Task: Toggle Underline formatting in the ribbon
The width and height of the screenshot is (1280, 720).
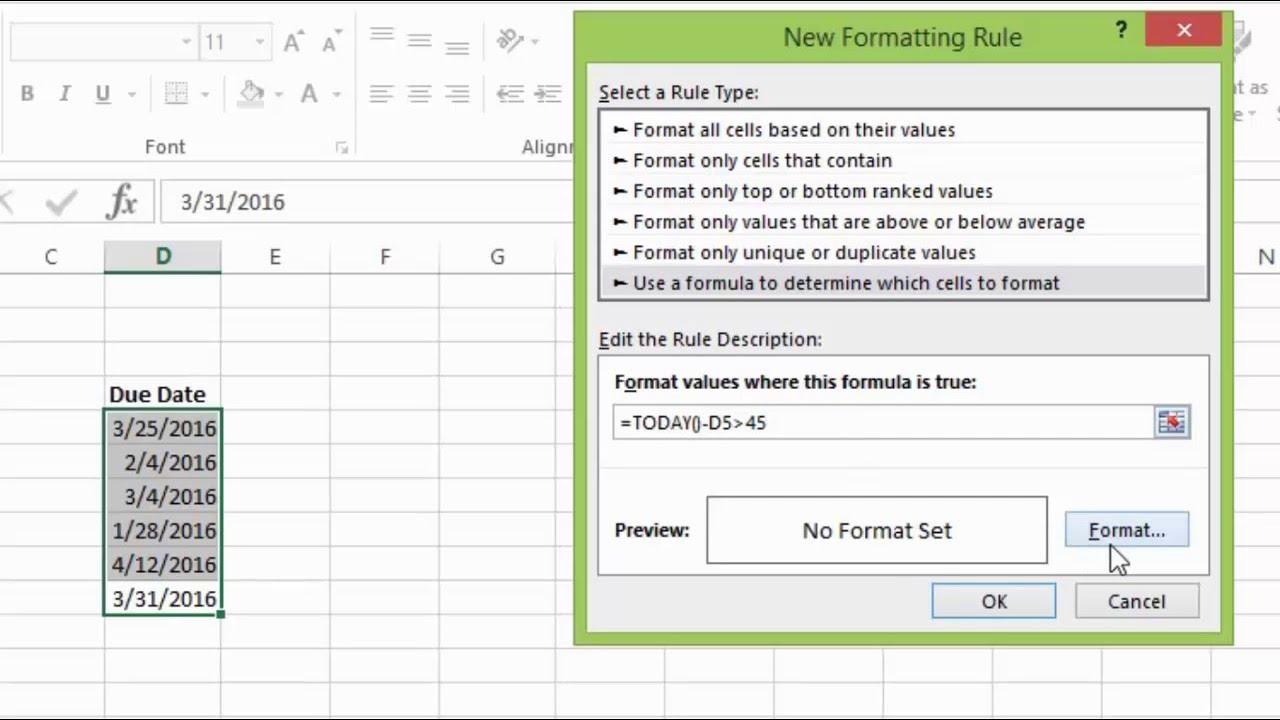Action: tap(102, 94)
